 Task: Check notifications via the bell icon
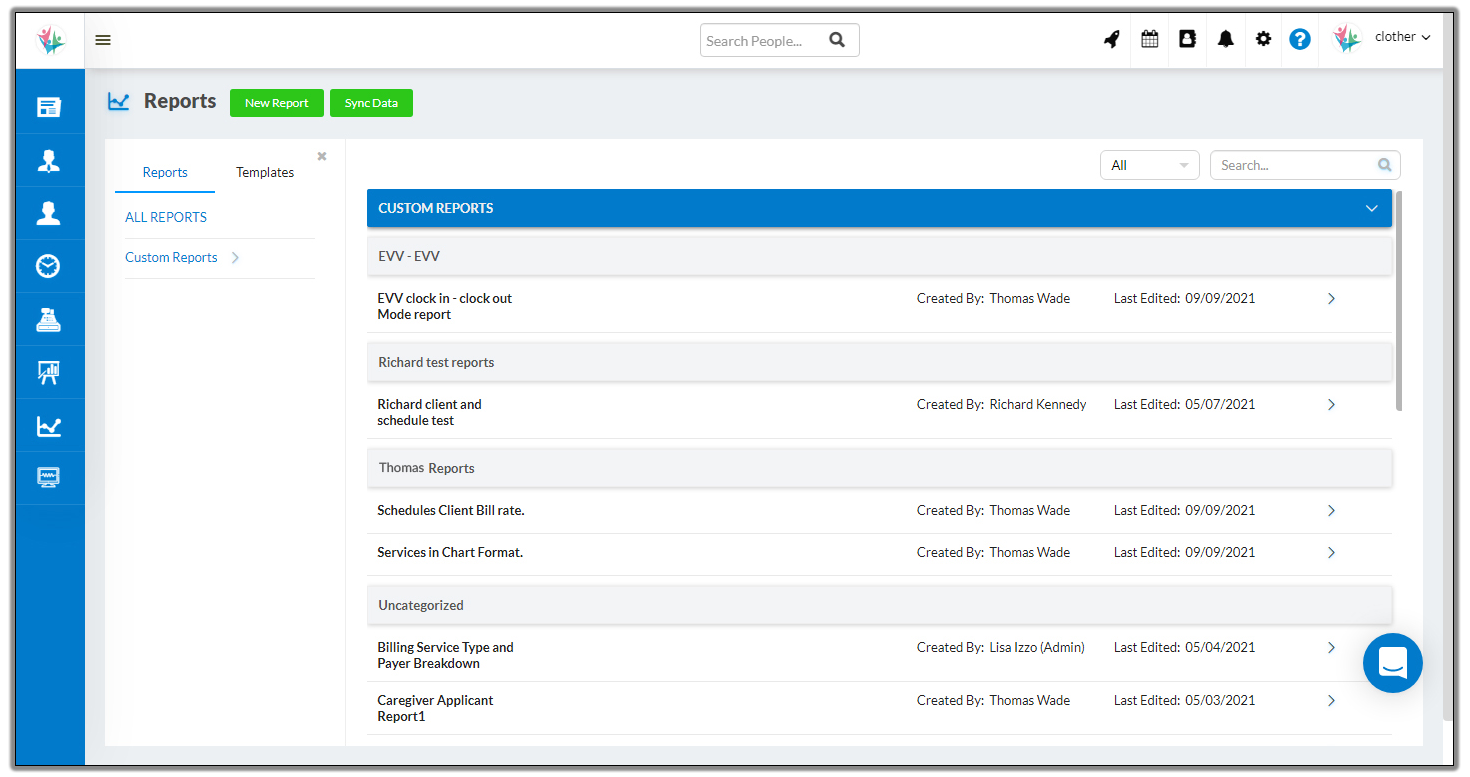[1225, 37]
